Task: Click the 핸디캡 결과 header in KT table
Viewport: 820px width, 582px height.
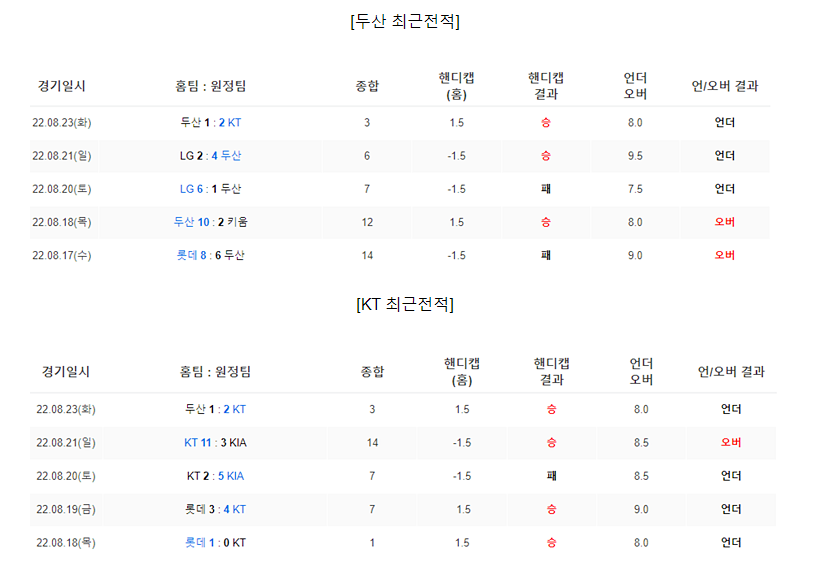Action: (551, 372)
